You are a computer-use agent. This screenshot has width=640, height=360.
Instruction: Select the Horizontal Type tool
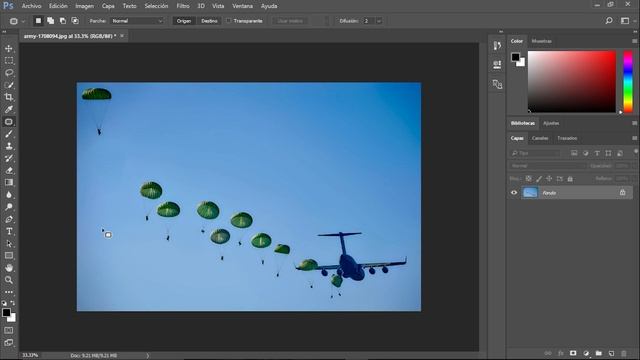[x=9, y=231]
